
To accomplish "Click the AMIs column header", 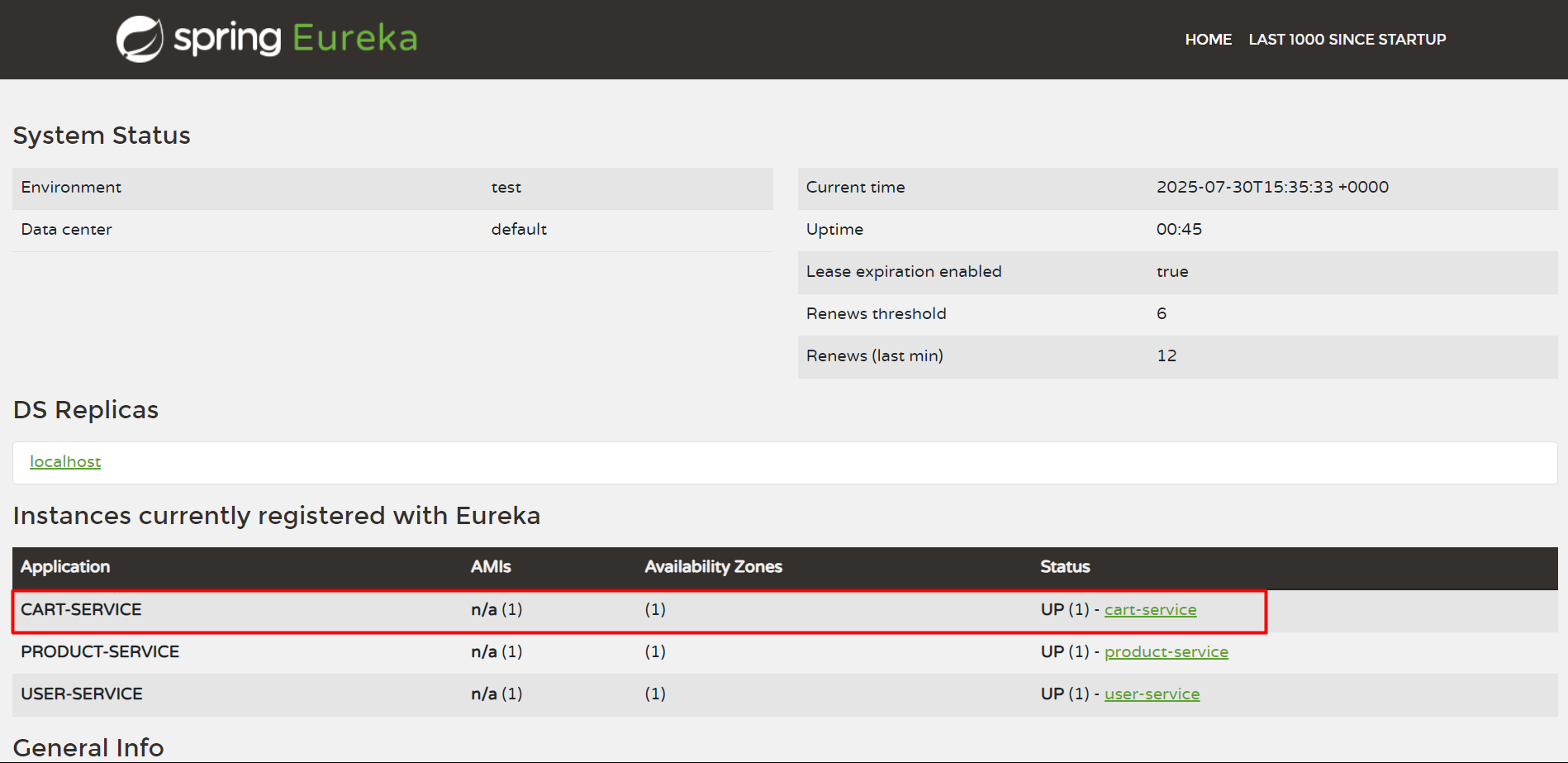I will tap(491, 567).
